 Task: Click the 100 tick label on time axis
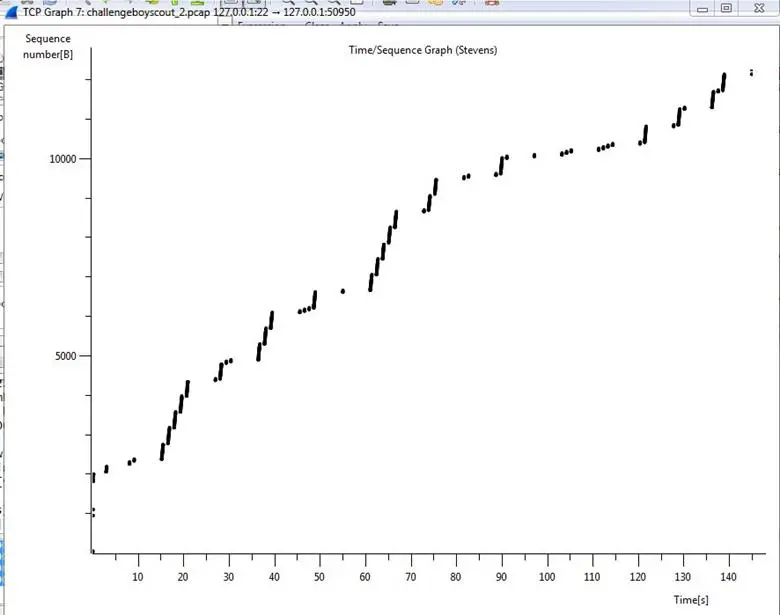[x=546, y=577]
